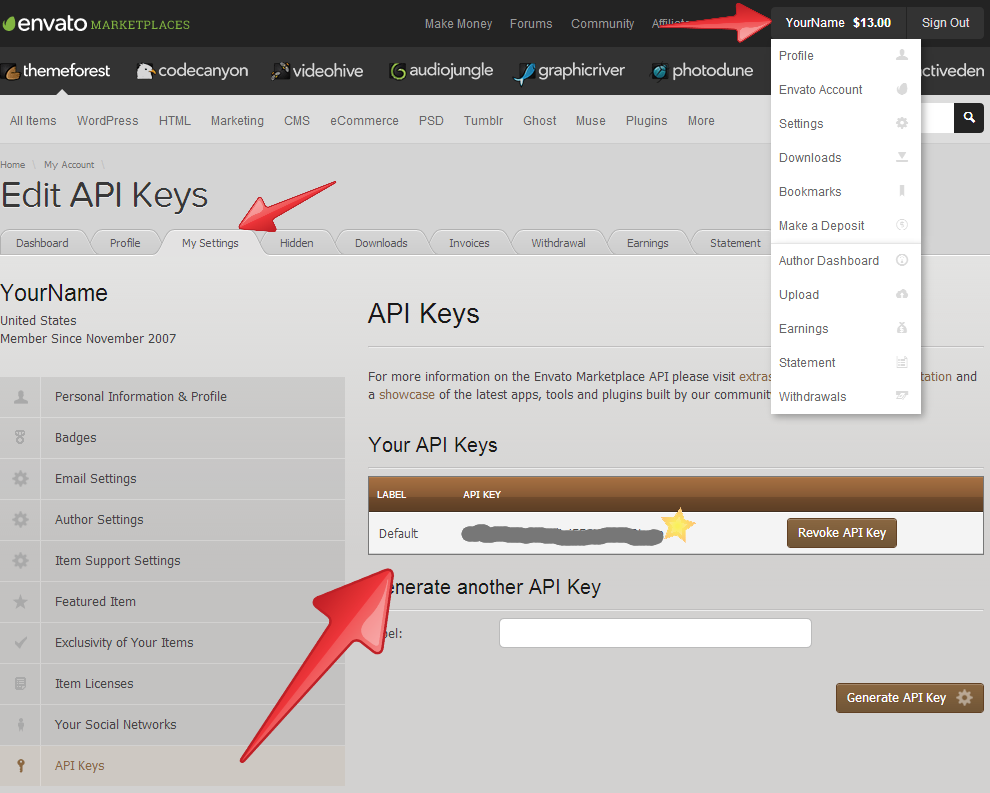The width and height of the screenshot is (990, 793).
Task: Go to the Invoices tab
Action: [469, 243]
